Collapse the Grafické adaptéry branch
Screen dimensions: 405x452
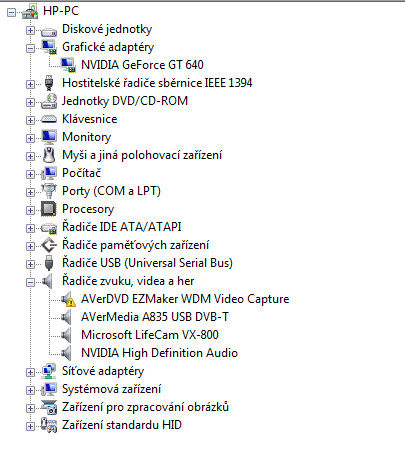point(30,49)
